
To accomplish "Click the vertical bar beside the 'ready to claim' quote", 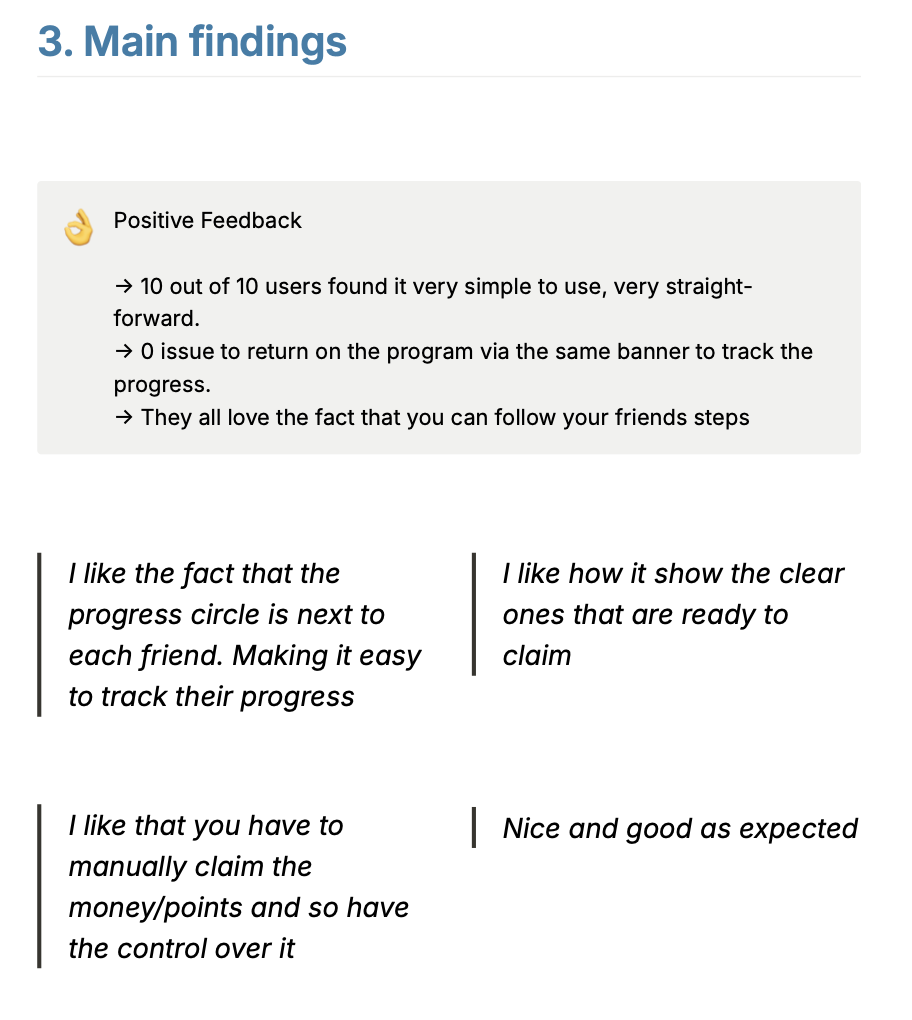I will point(473,614).
